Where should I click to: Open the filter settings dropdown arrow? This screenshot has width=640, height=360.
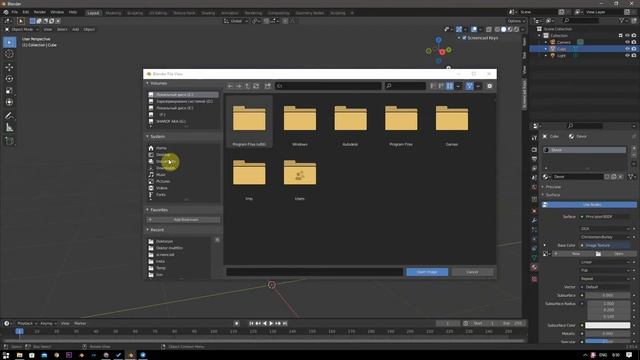[478, 86]
